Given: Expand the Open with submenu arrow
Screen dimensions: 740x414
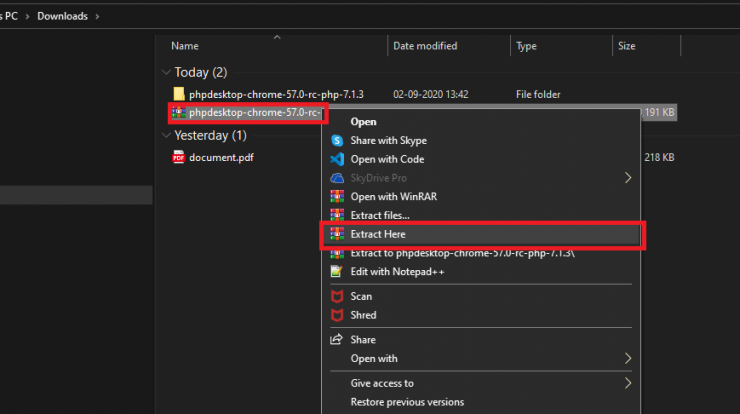Looking at the screenshot, I should (628, 359).
